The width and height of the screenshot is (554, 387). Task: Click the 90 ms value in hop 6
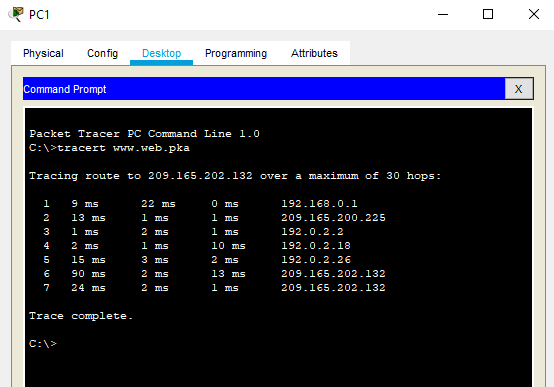(x=88, y=274)
